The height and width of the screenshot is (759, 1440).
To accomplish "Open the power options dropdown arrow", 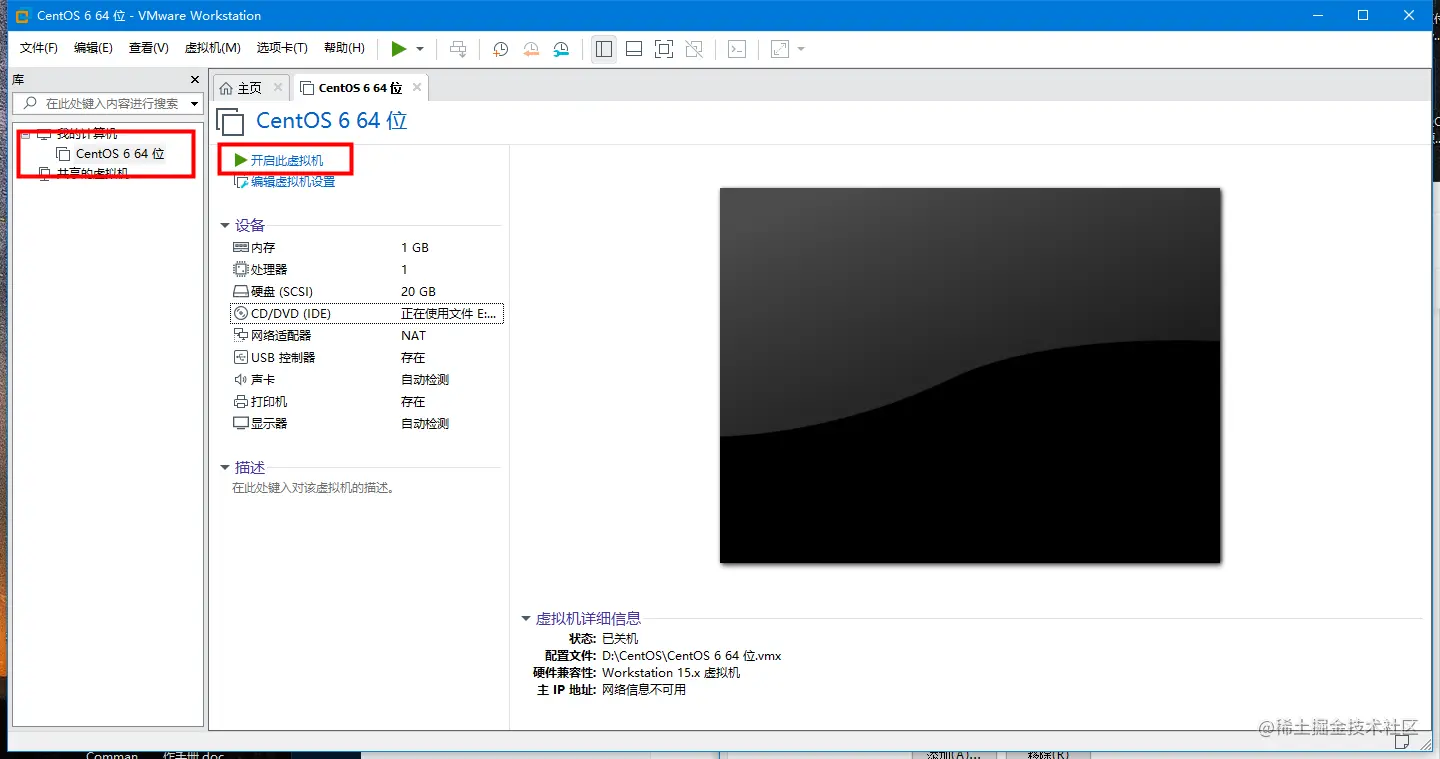I will [420, 49].
